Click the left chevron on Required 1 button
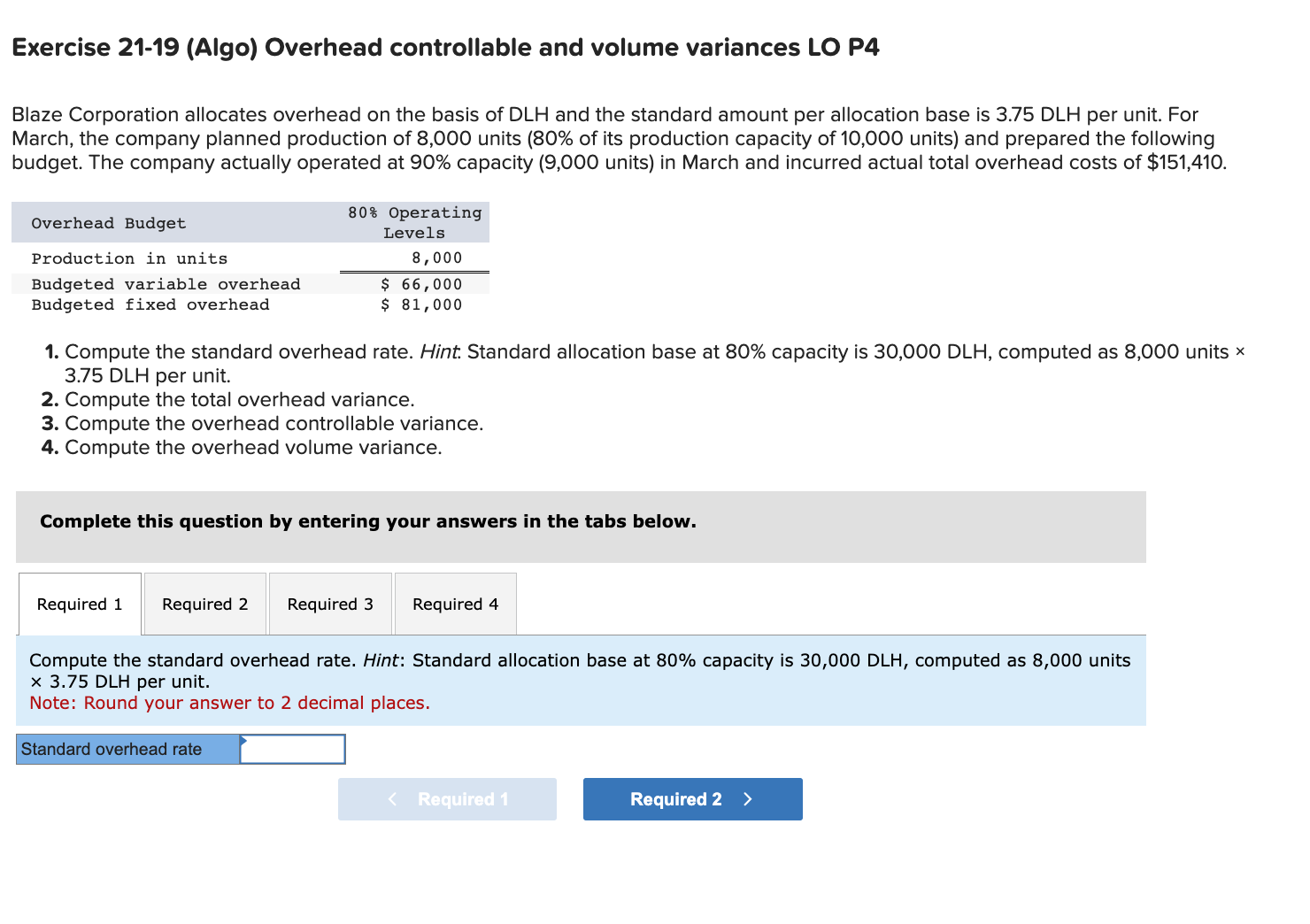The image size is (1310, 924). (x=392, y=798)
